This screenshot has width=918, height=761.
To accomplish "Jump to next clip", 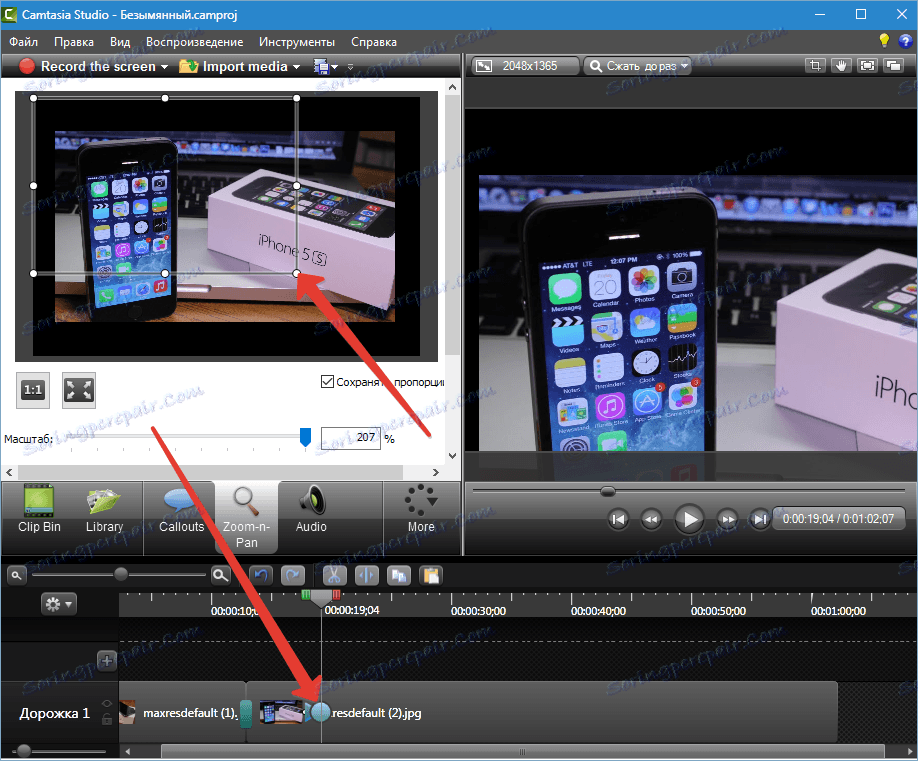I will (x=759, y=519).
